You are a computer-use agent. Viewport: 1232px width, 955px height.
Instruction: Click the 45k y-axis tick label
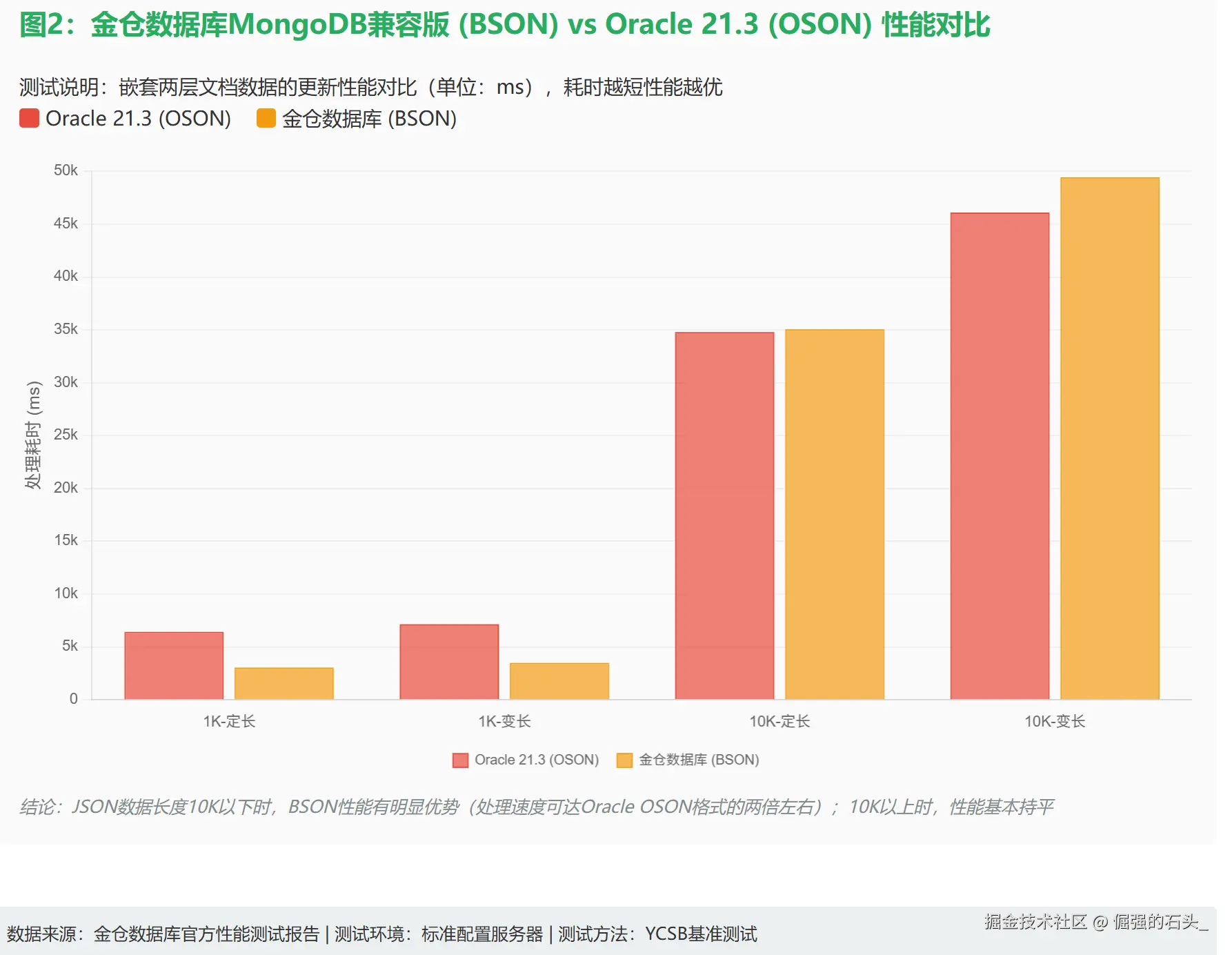(x=66, y=223)
